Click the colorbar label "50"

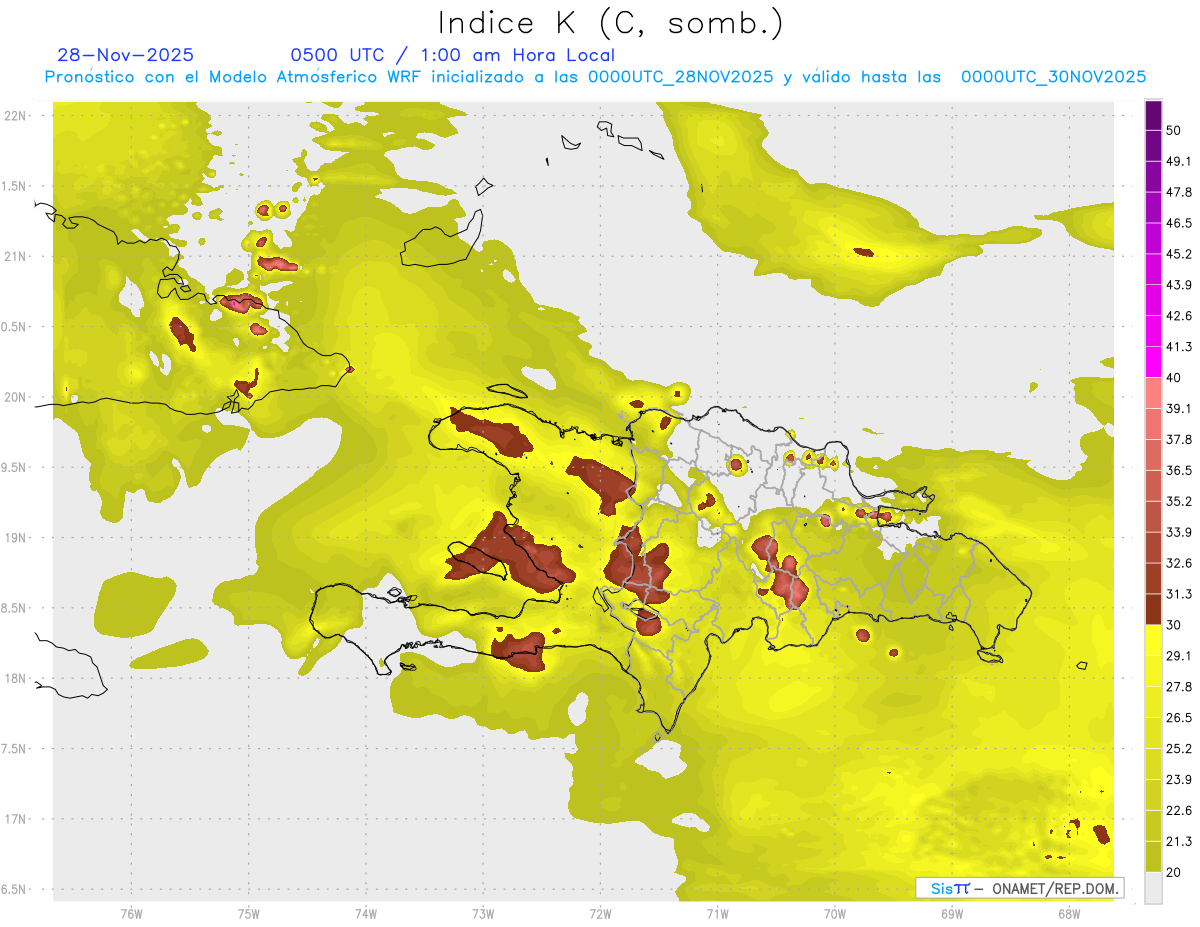click(1173, 130)
